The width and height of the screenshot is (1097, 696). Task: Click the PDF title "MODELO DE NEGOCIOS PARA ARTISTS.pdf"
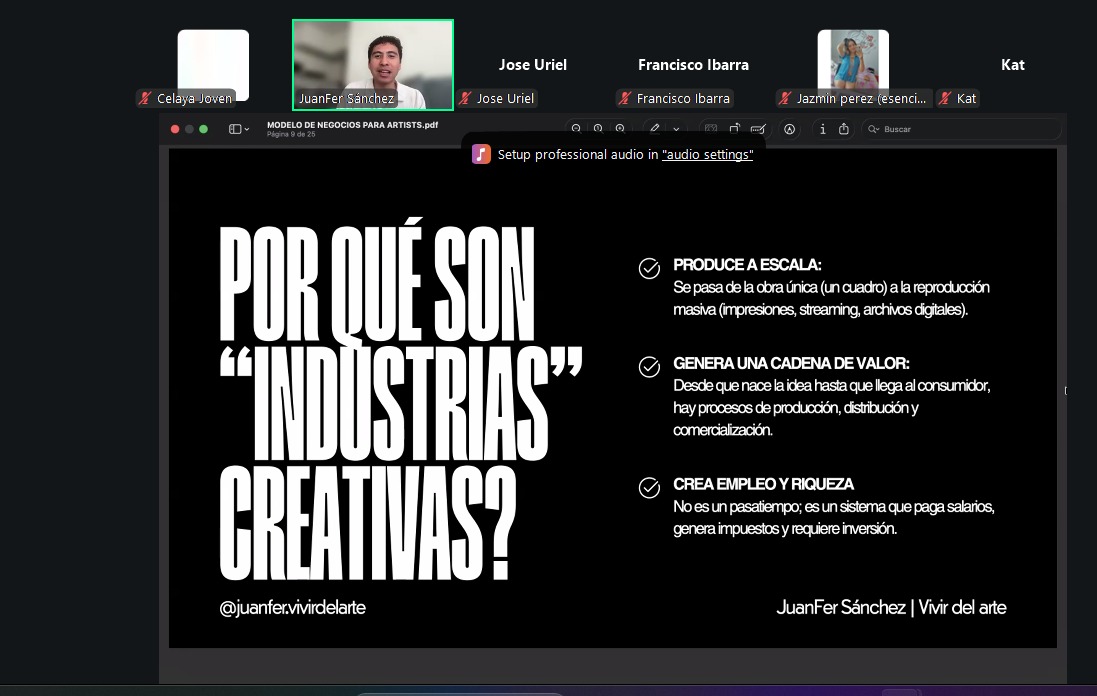[352, 125]
